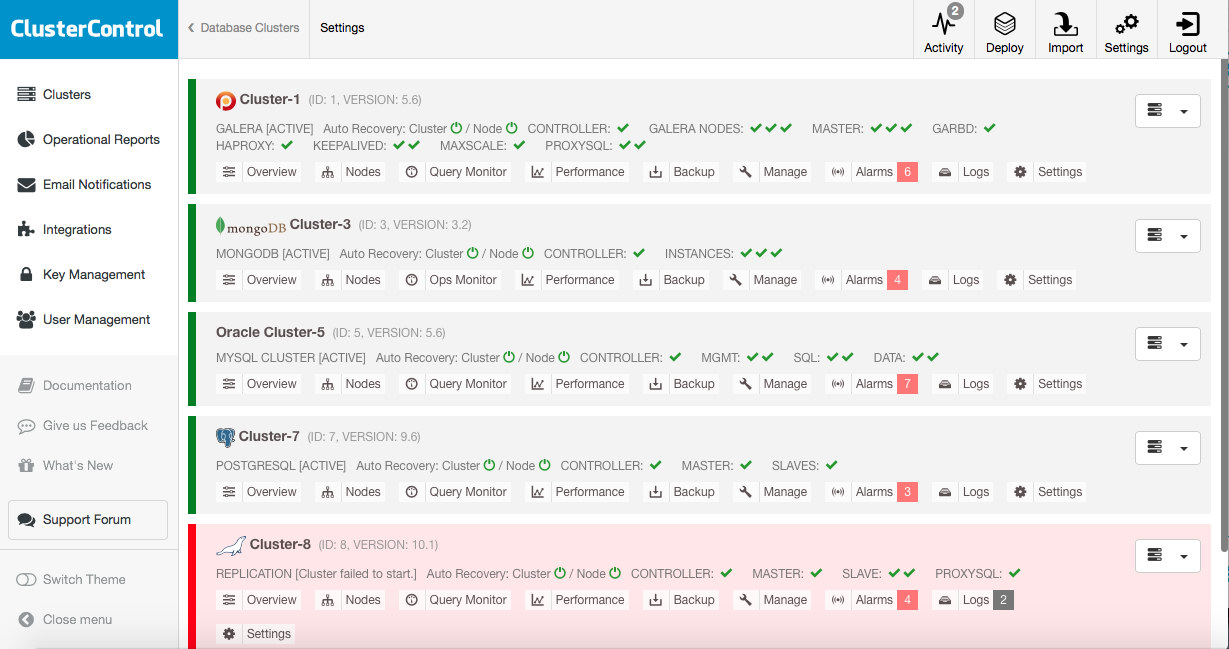Open Cluster-7 Overview tab
This screenshot has width=1229, height=649.
[x=260, y=492]
